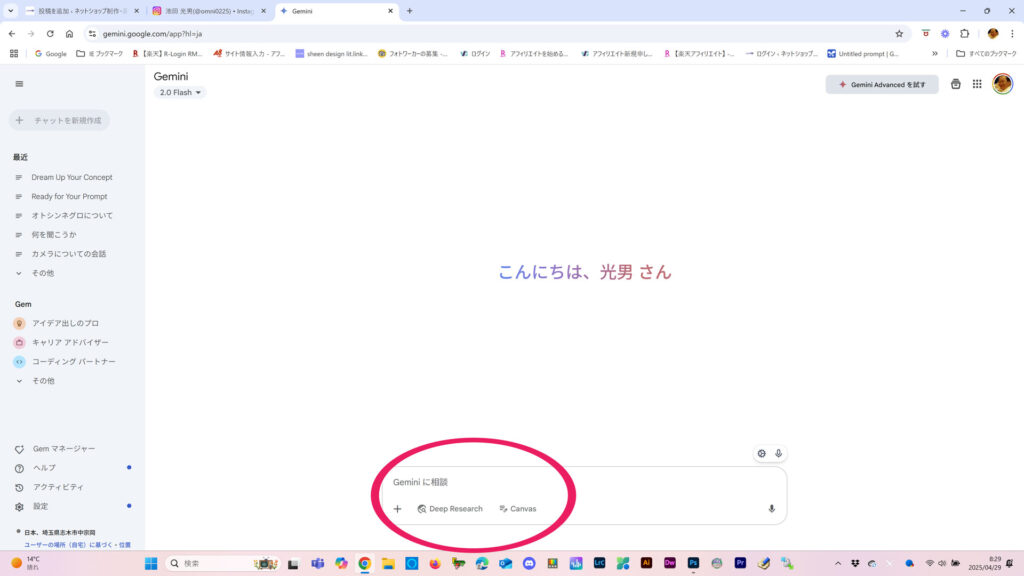Open 設定 in the sidebar
Screen dimensions: 1024x576
(x=40, y=506)
